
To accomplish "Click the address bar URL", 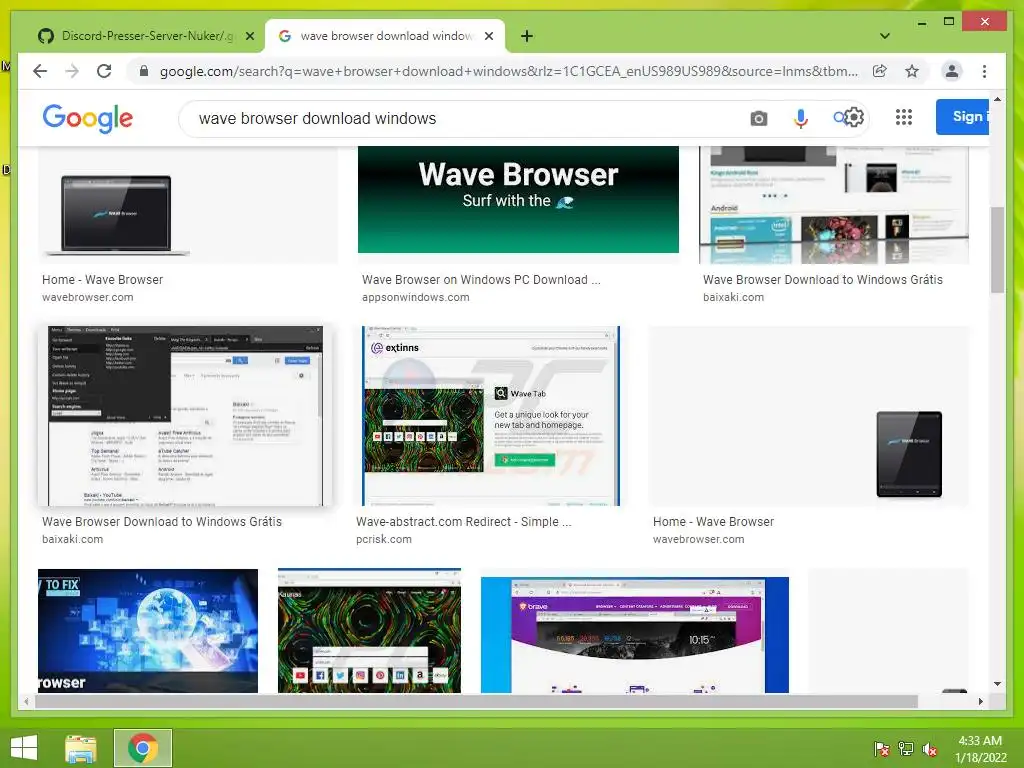I will (508, 71).
